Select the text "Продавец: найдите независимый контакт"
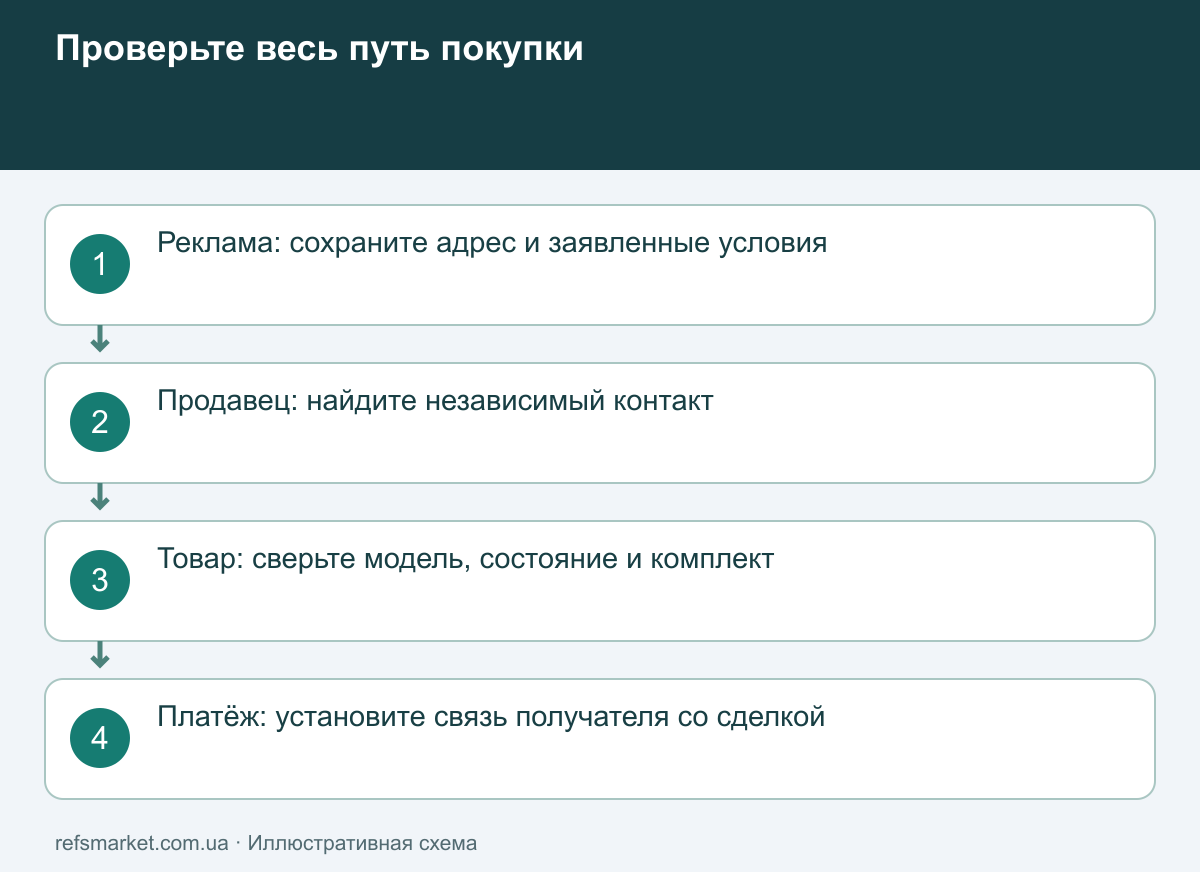This screenshot has height=872, width=1200. (435, 401)
